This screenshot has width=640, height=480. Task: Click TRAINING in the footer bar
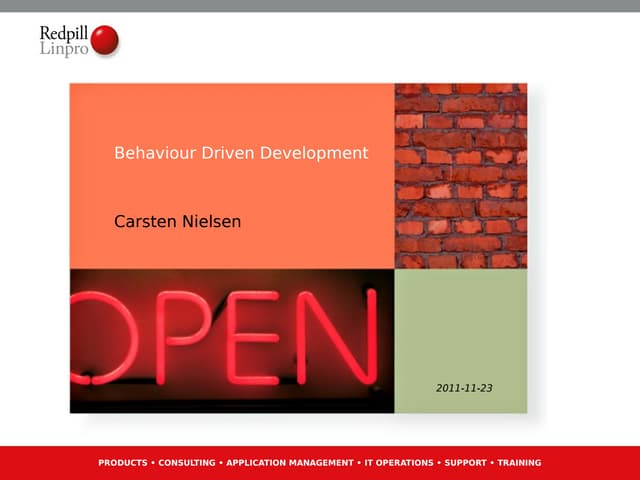[519, 463]
